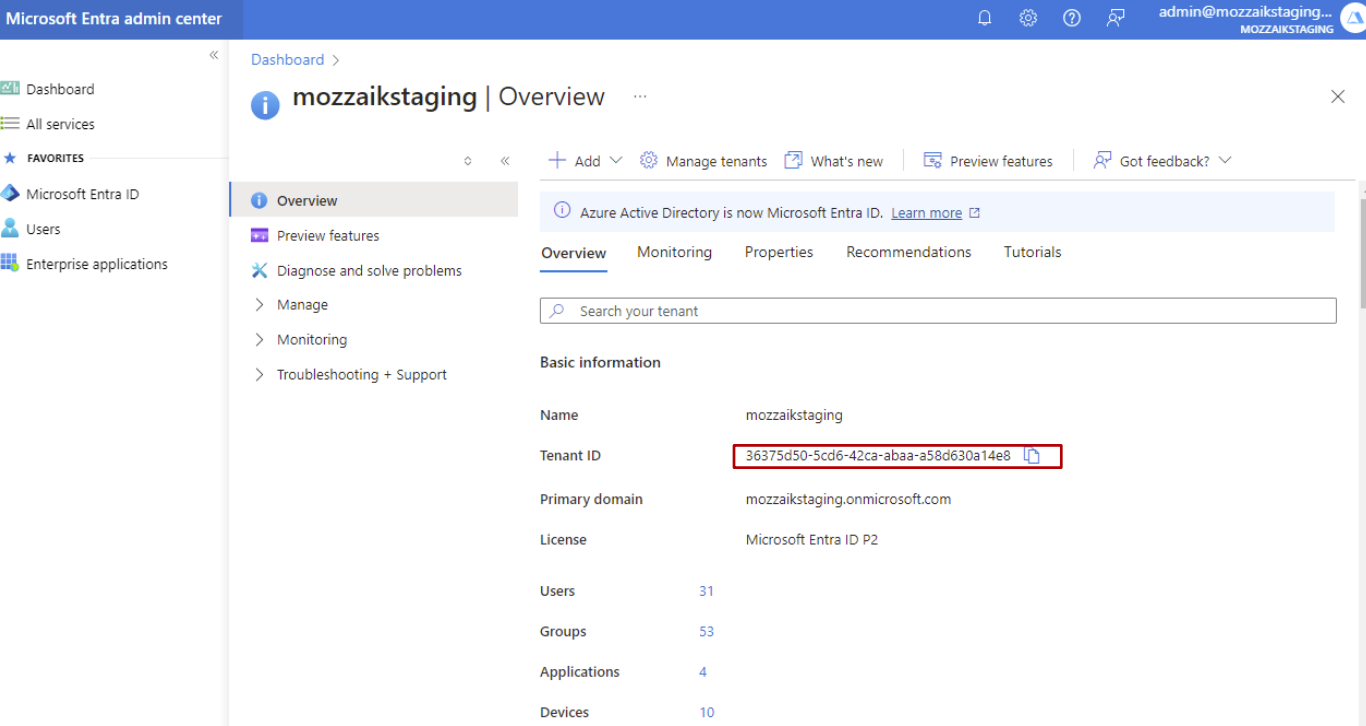
Task: Copy the Tenant ID to clipboard
Action: click(x=1032, y=456)
